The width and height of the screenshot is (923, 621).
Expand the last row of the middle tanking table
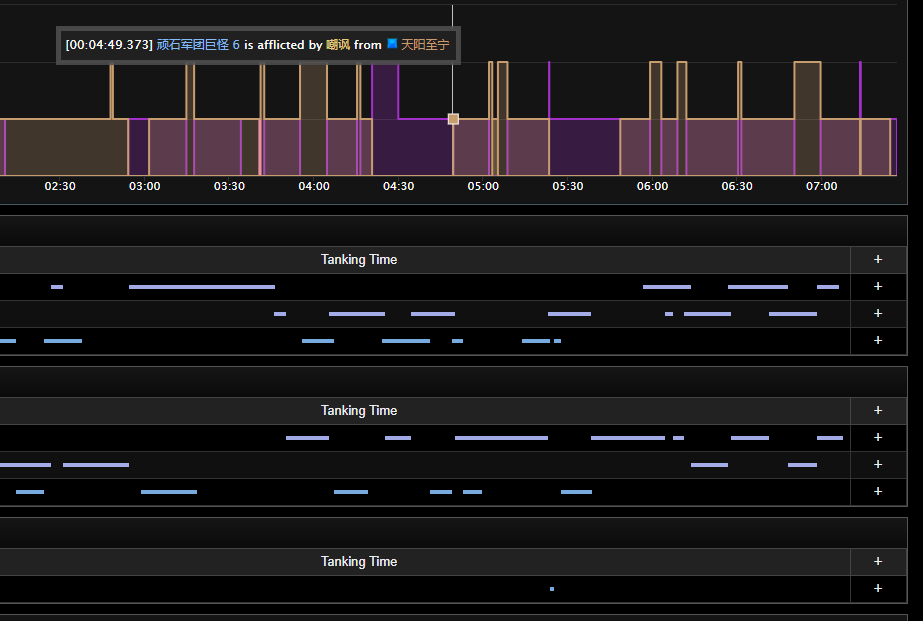[x=878, y=491]
